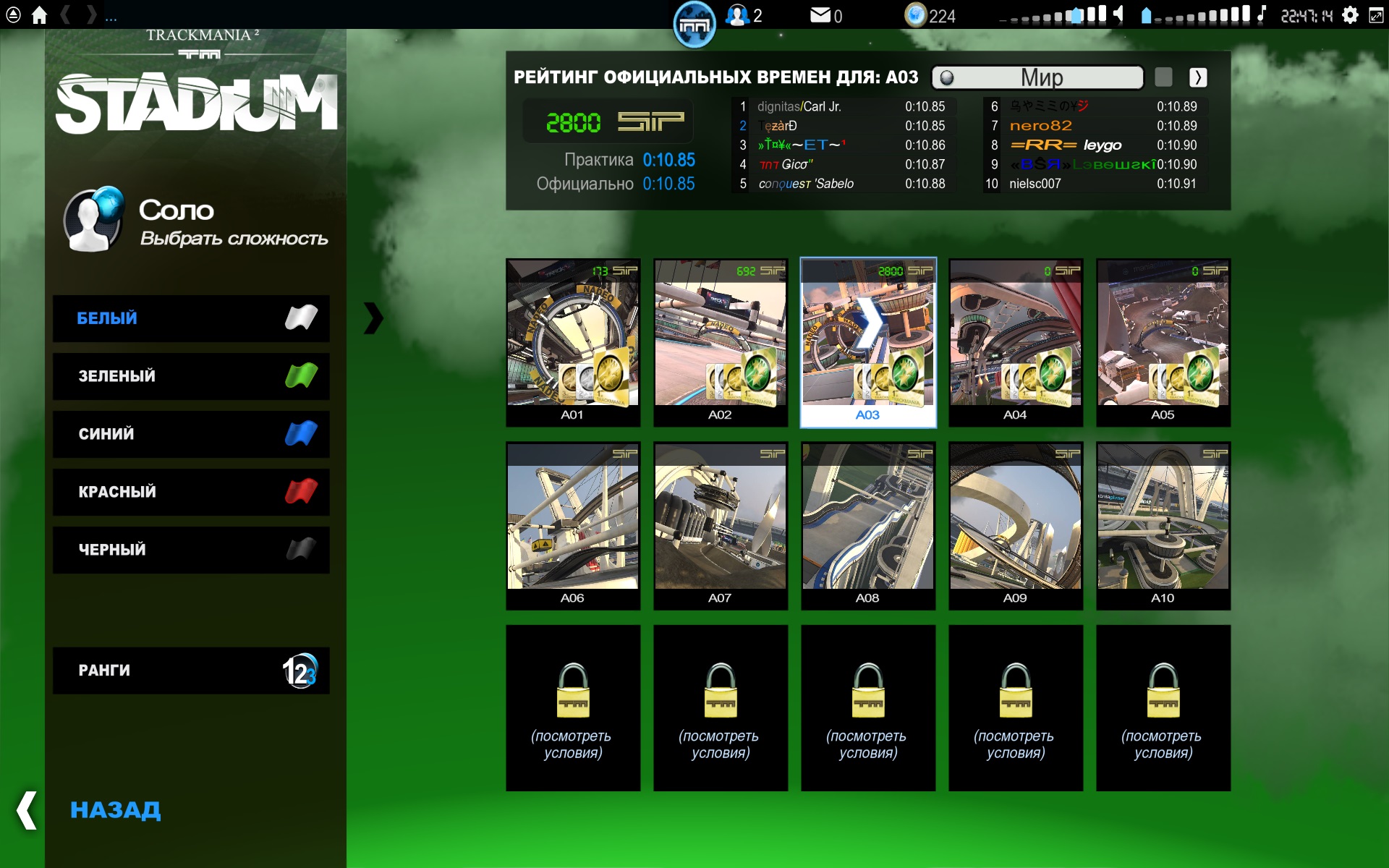Select red difficulty КРАСНЫЙ
Image resolution: width=1389 pixels, height=868 pixels.
[x=191, y=492]
